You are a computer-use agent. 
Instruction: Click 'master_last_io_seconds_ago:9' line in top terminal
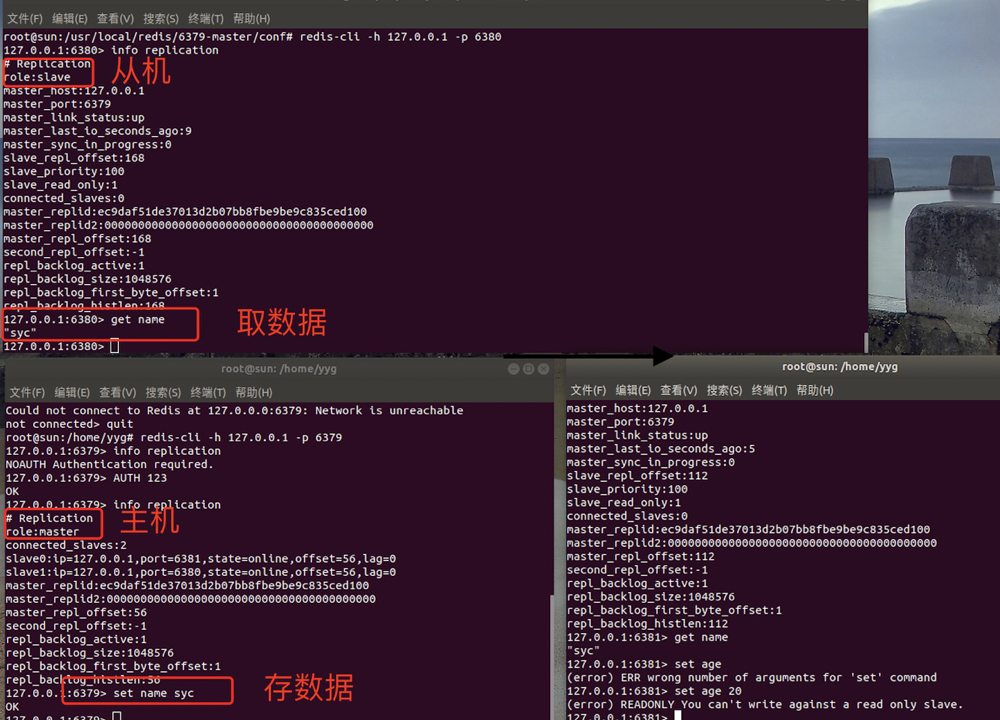tap(98, 131)
